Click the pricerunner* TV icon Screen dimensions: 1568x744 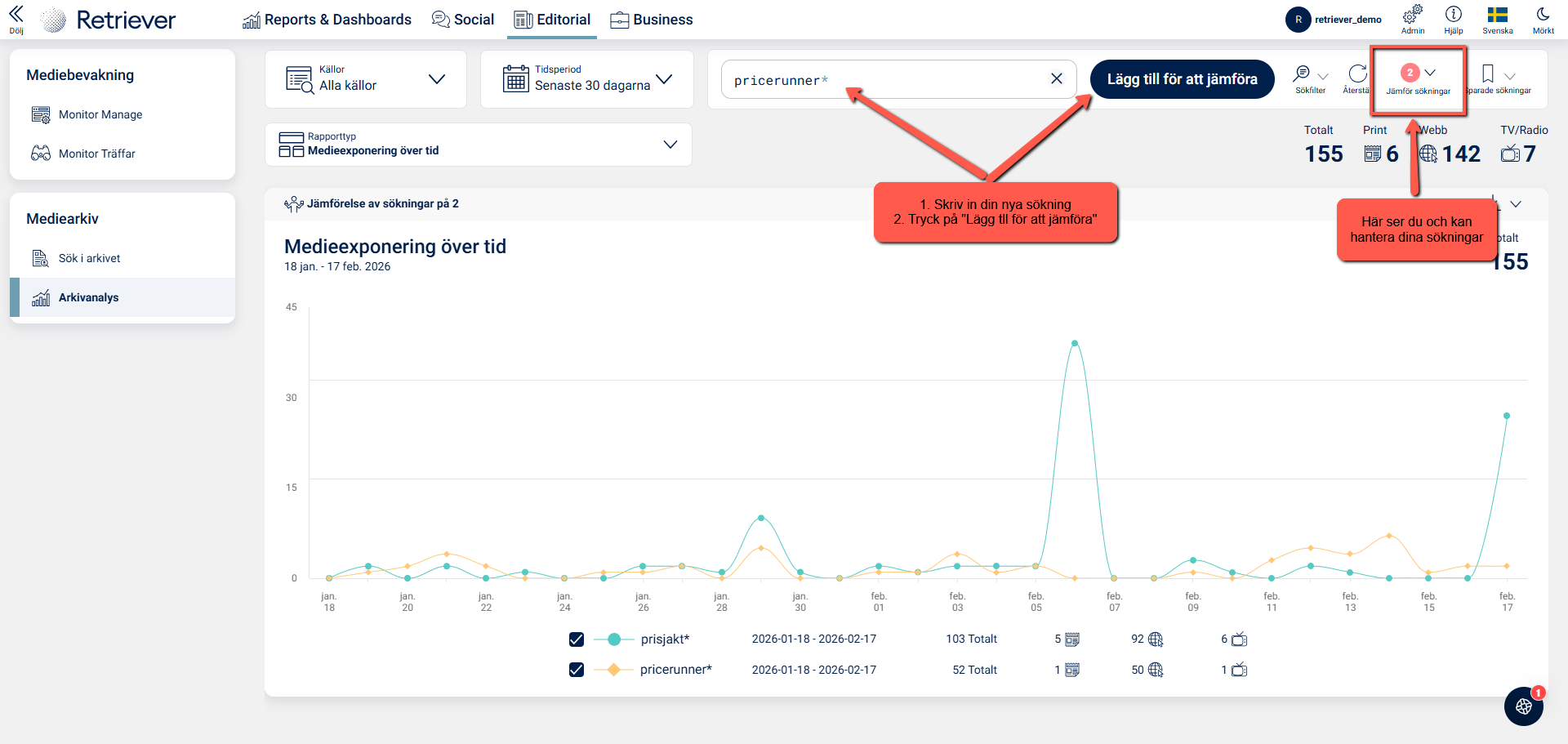(x=1239, y=670)
